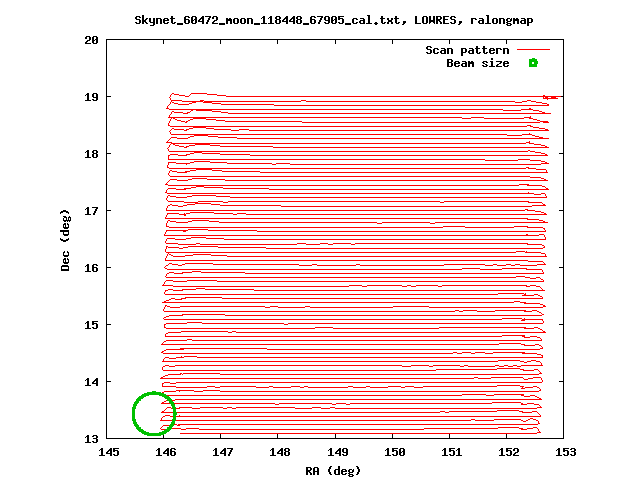Click the RA axis value 145

(x=109, y=452)
